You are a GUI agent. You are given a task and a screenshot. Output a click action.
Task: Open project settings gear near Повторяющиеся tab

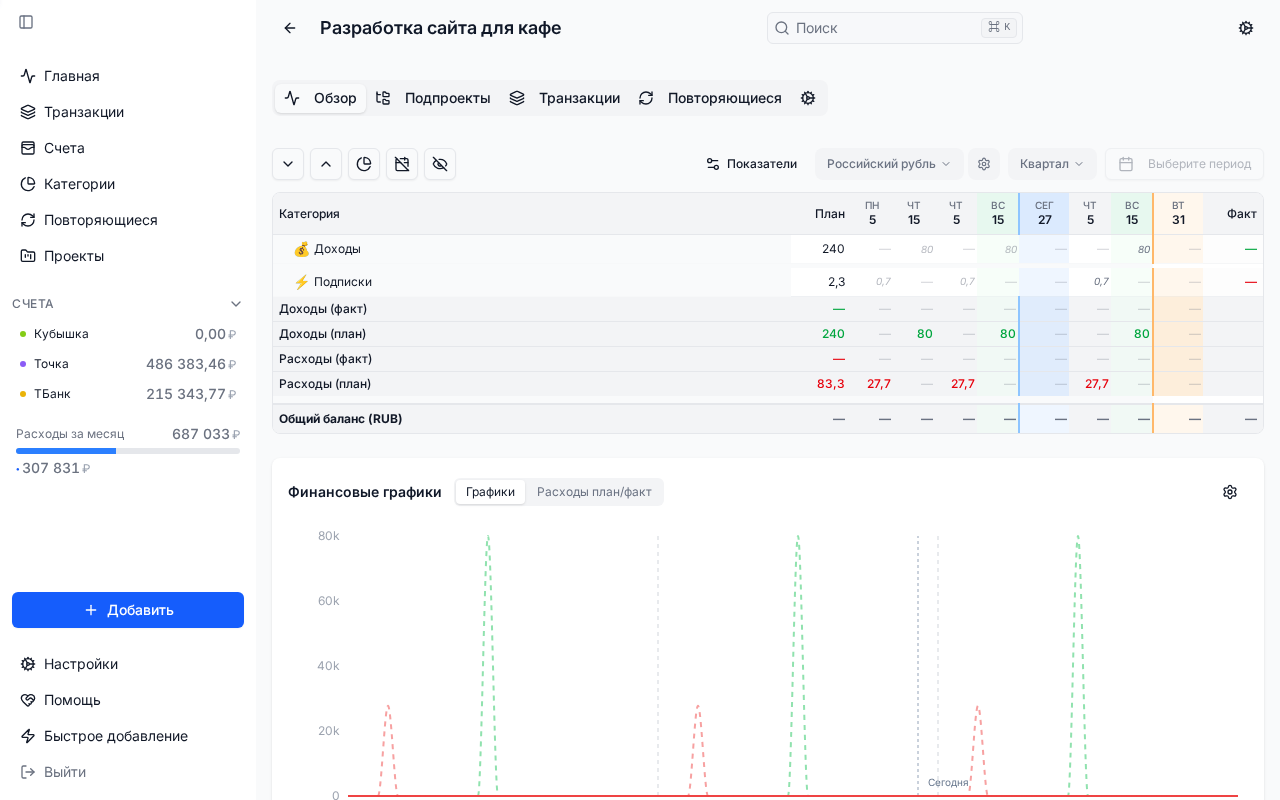[808, 98]
